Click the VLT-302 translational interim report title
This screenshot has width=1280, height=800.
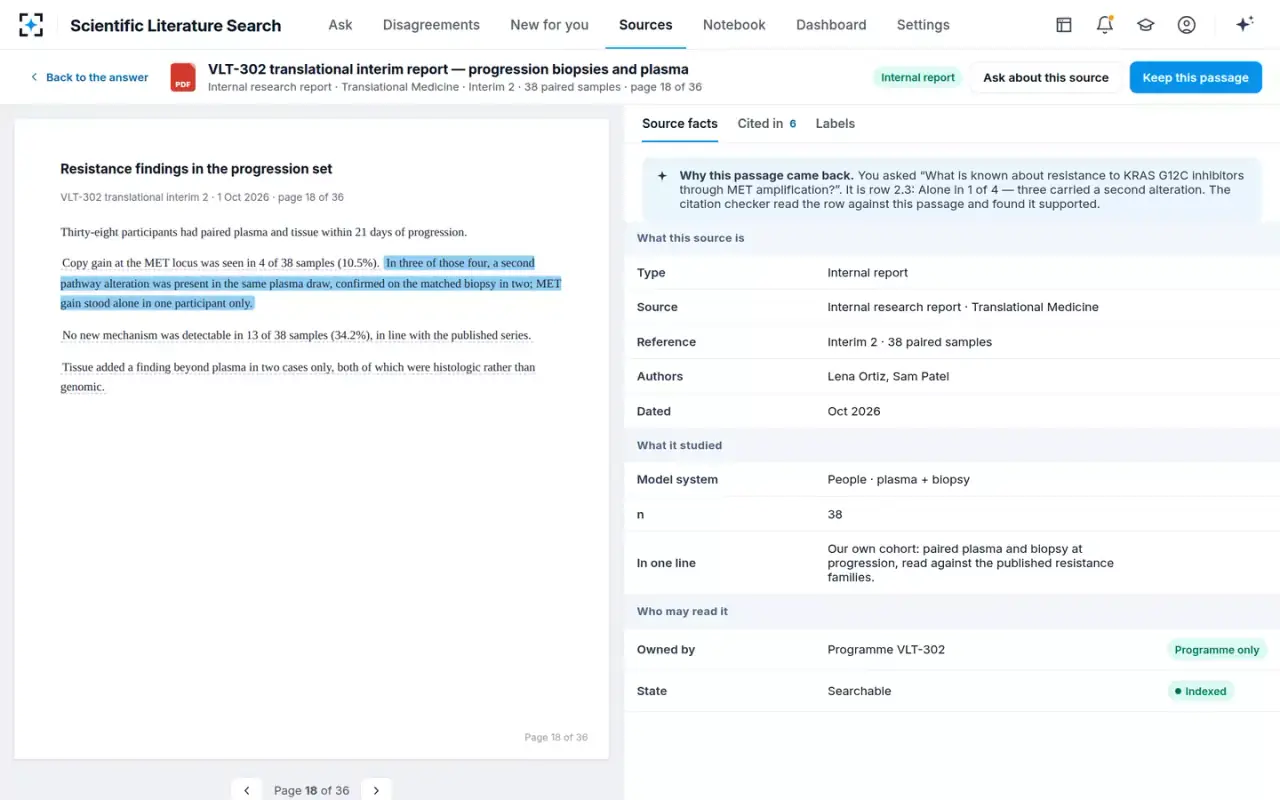[448, 69]
